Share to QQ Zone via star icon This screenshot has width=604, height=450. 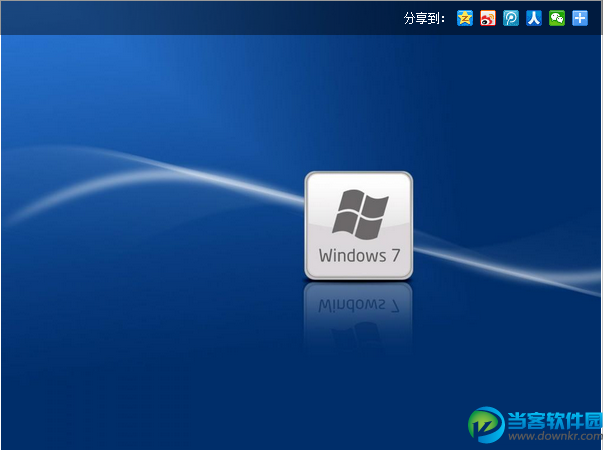tap(465, 18)
